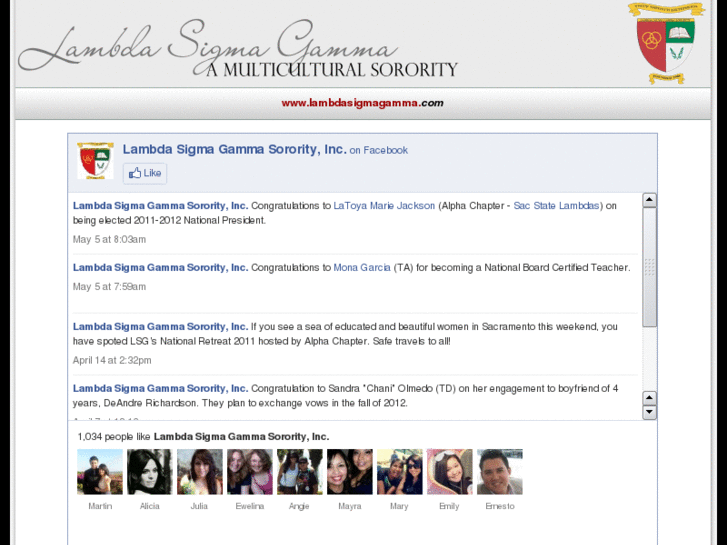Click the Facebook Like button

(x=145, y=173)
